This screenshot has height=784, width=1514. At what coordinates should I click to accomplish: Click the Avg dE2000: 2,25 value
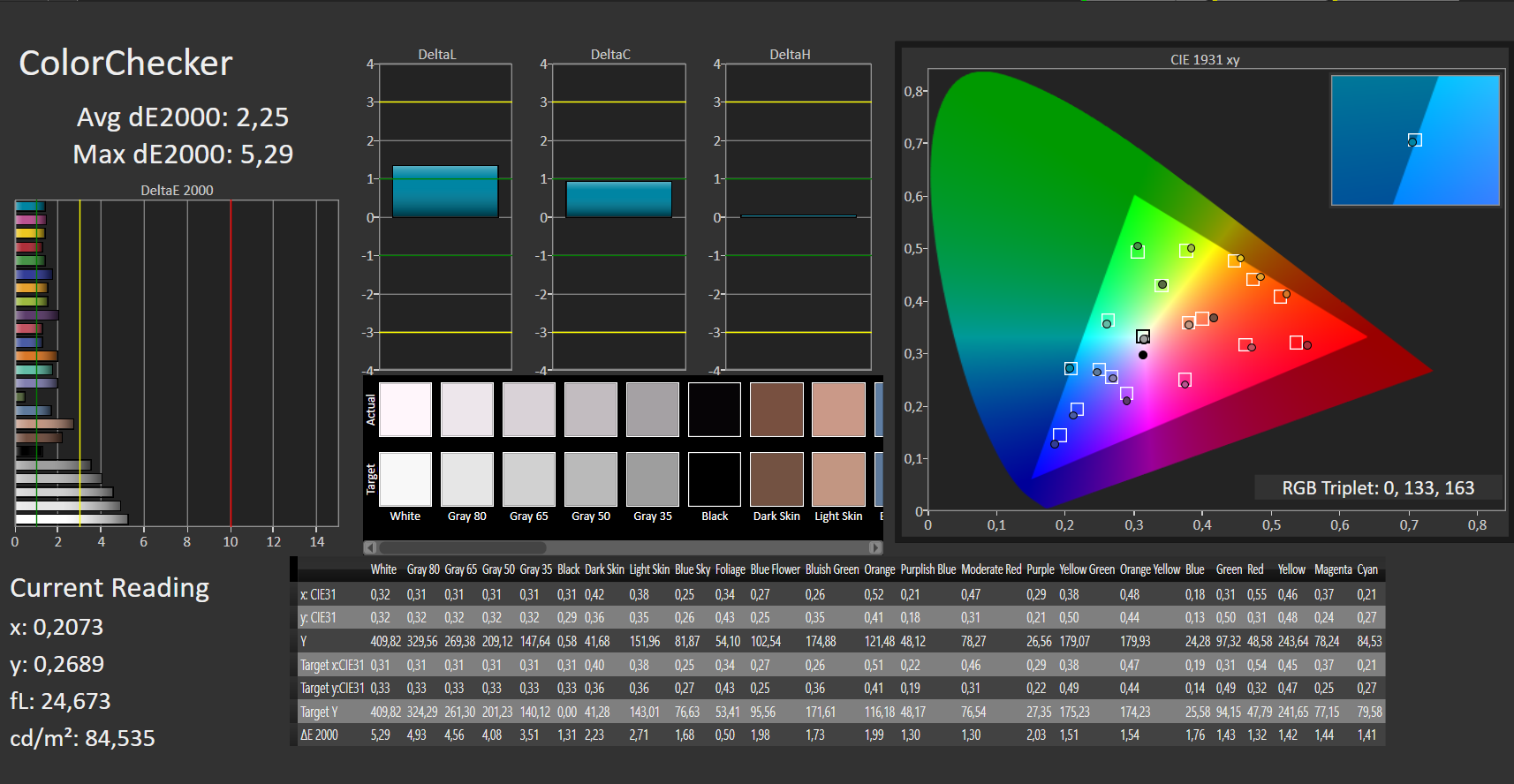(183, 117)
